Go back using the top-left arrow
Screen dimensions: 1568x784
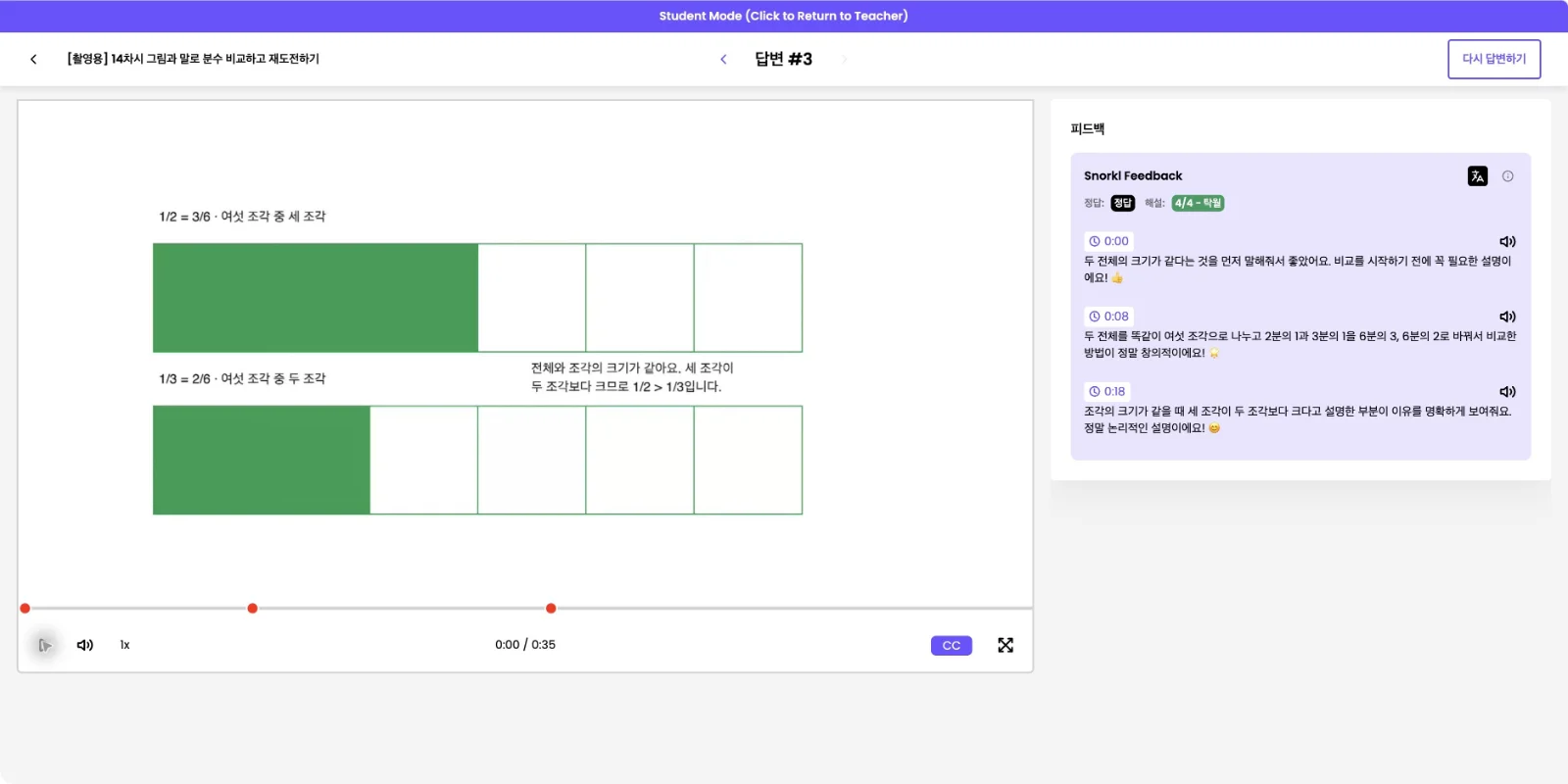[x=33, y=59]
